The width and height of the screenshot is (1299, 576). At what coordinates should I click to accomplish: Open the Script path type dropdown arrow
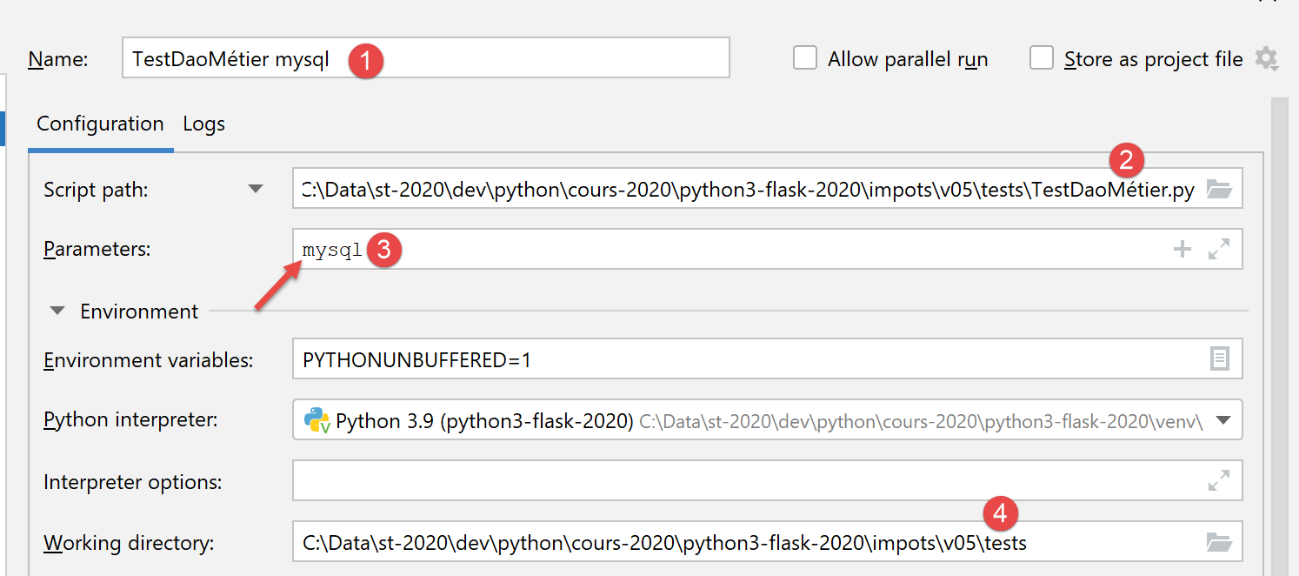point(256,189)
